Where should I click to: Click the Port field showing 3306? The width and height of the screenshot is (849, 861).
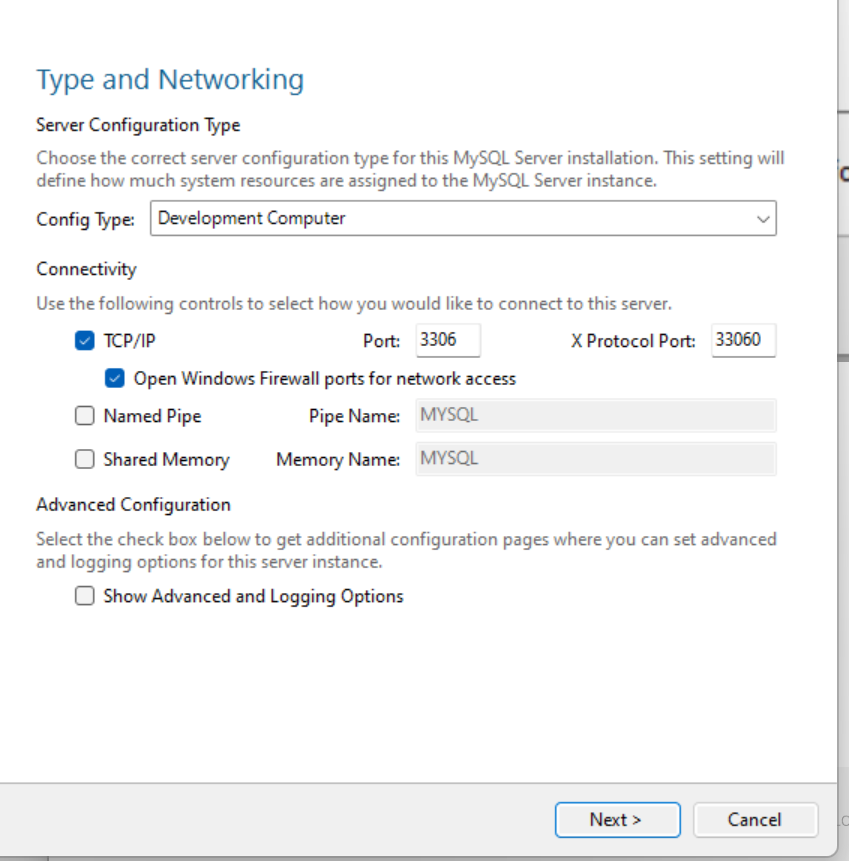point(448,340)
